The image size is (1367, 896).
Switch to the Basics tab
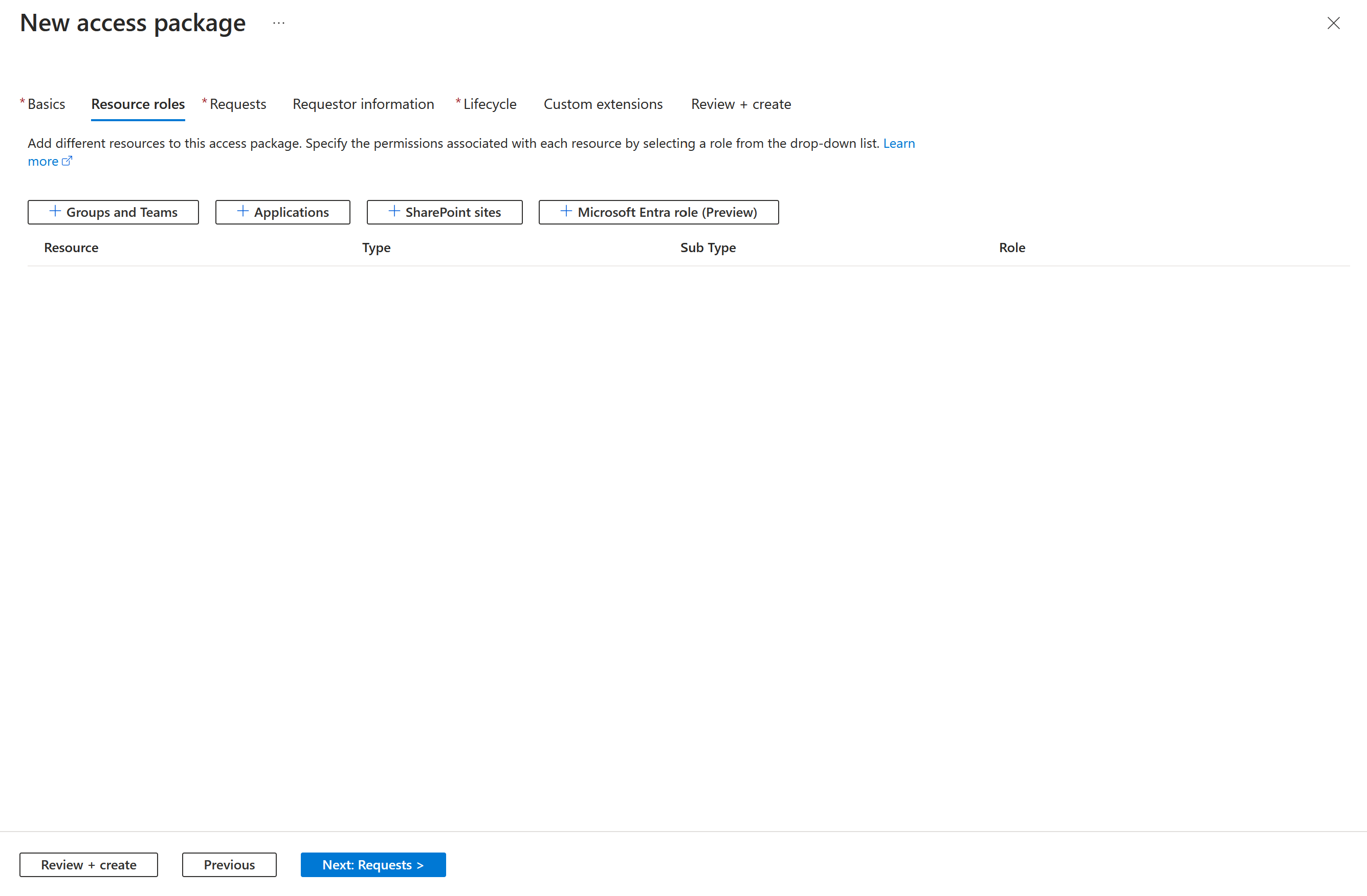46,103
